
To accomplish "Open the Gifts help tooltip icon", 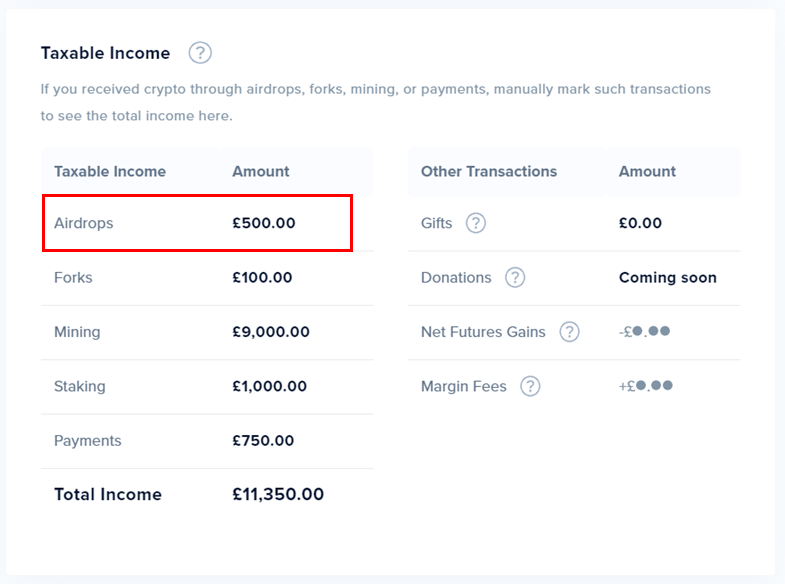I will 476,223.
